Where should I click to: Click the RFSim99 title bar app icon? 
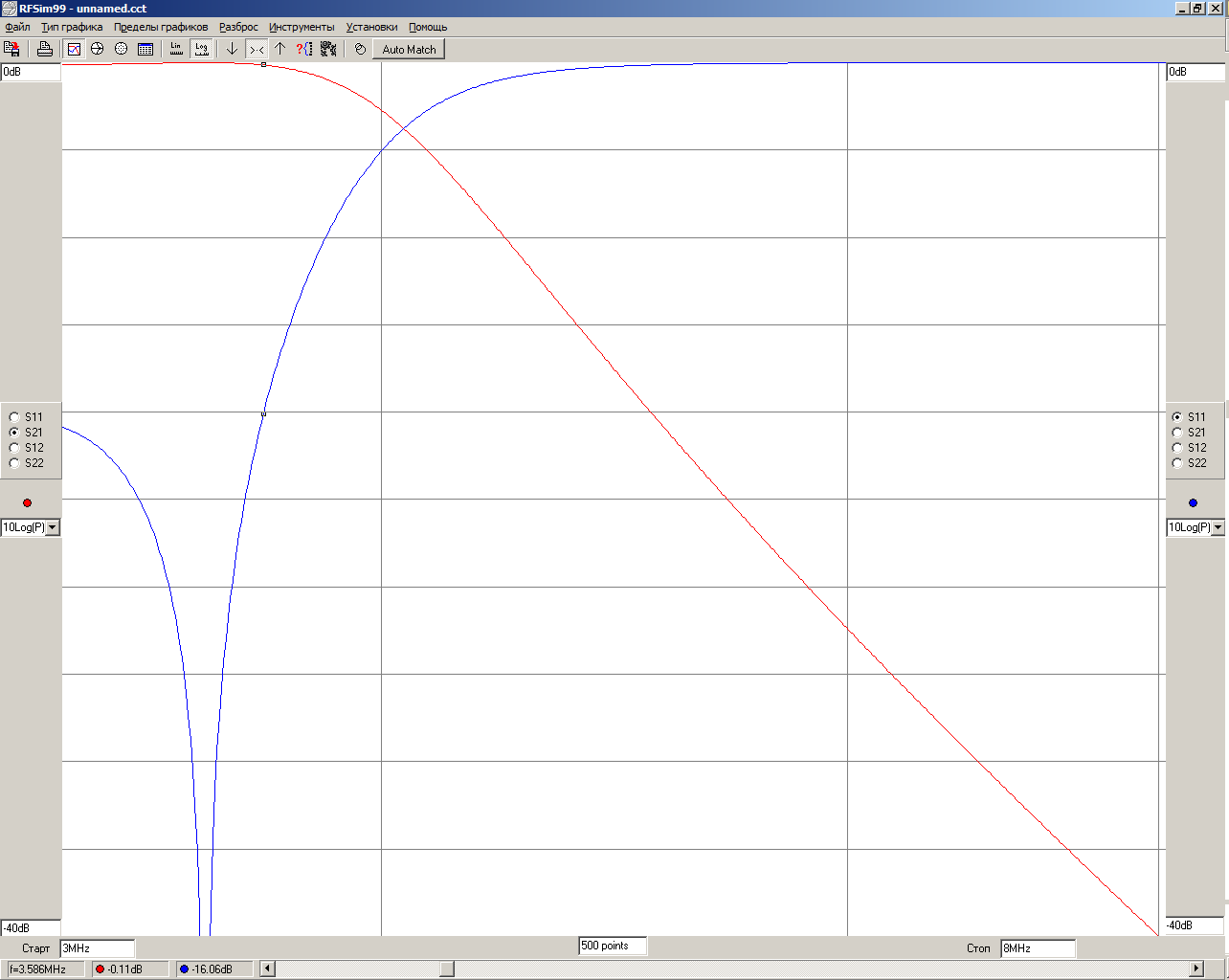coord(10,8)
